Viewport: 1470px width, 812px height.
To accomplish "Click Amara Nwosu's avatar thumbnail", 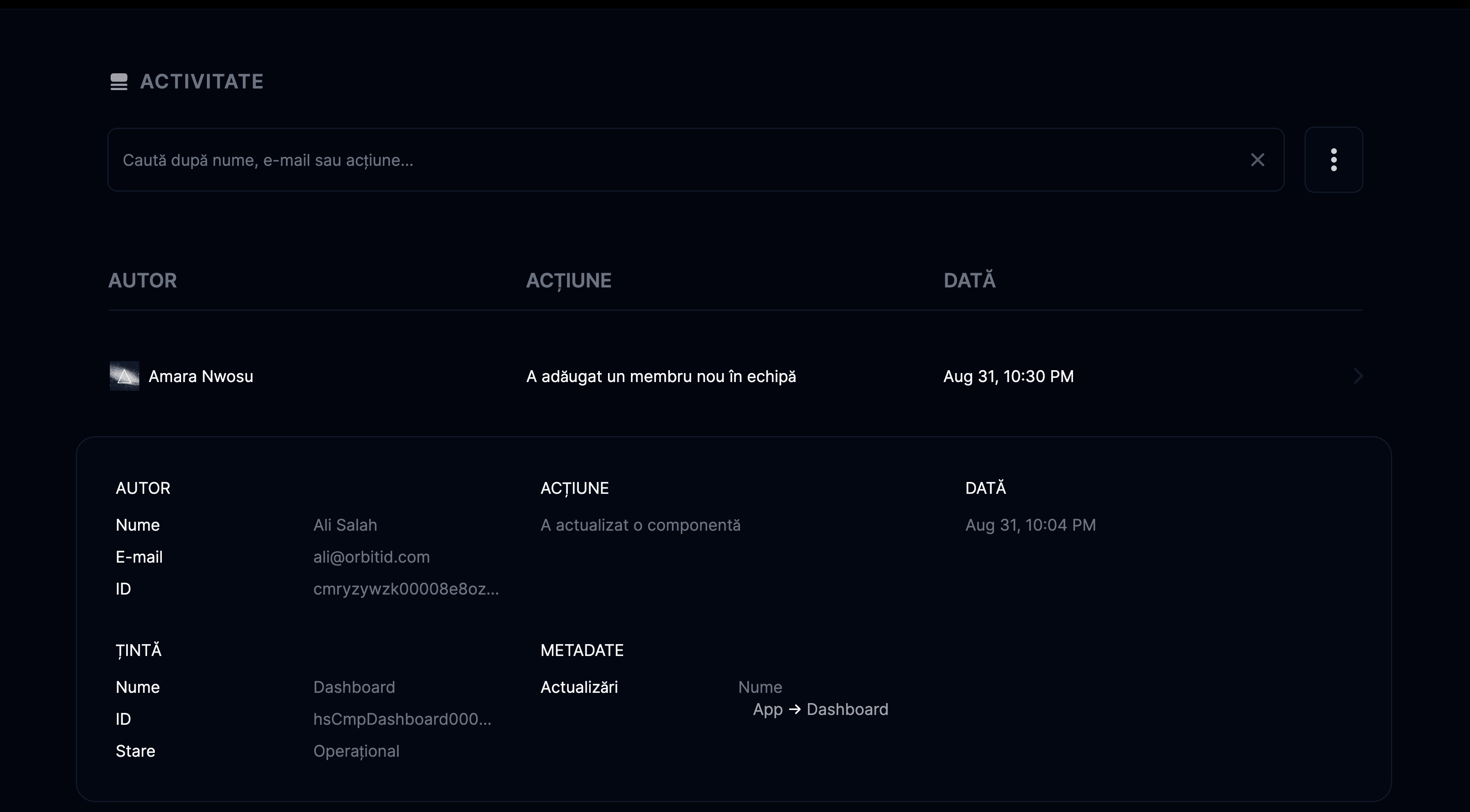I will [x=125, y=376].
